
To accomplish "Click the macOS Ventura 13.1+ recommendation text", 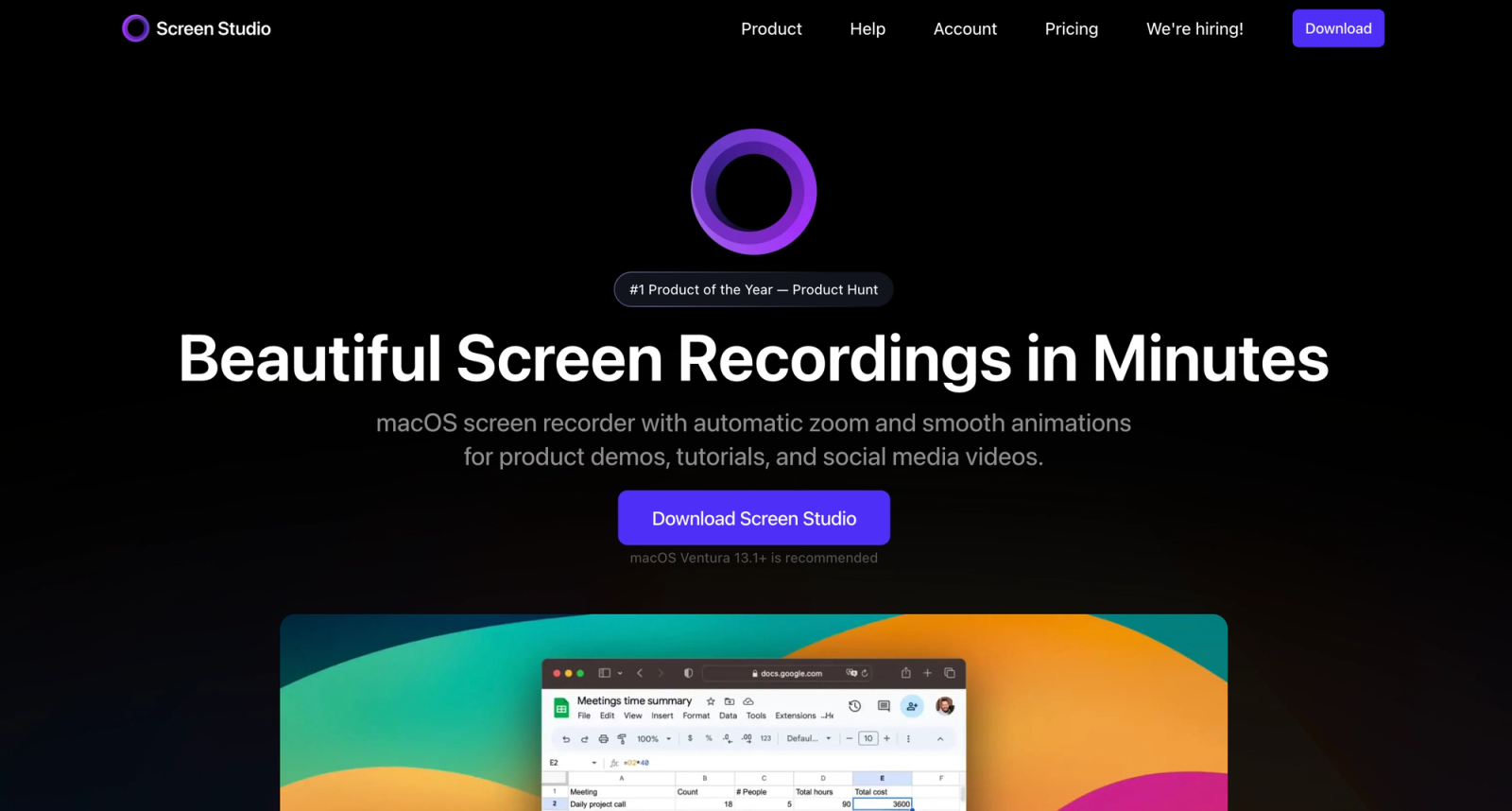I will [754, 558].
